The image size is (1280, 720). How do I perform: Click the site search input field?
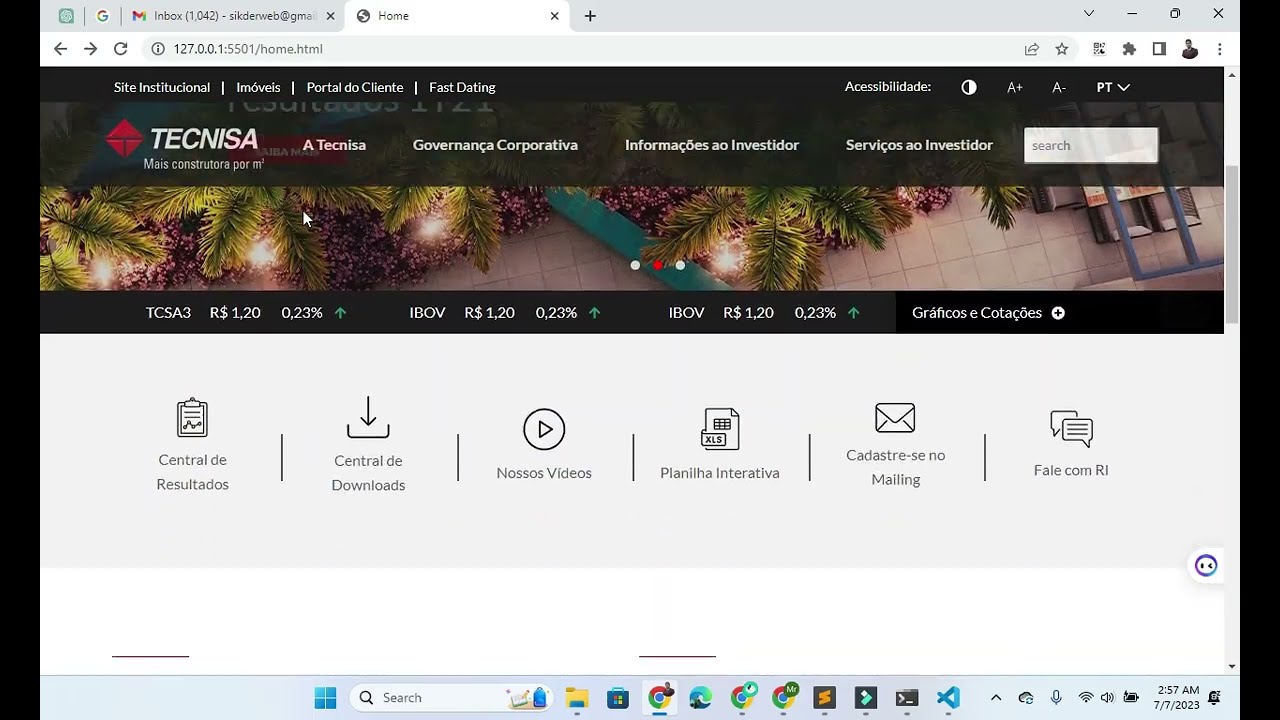tap(1091, 145)
